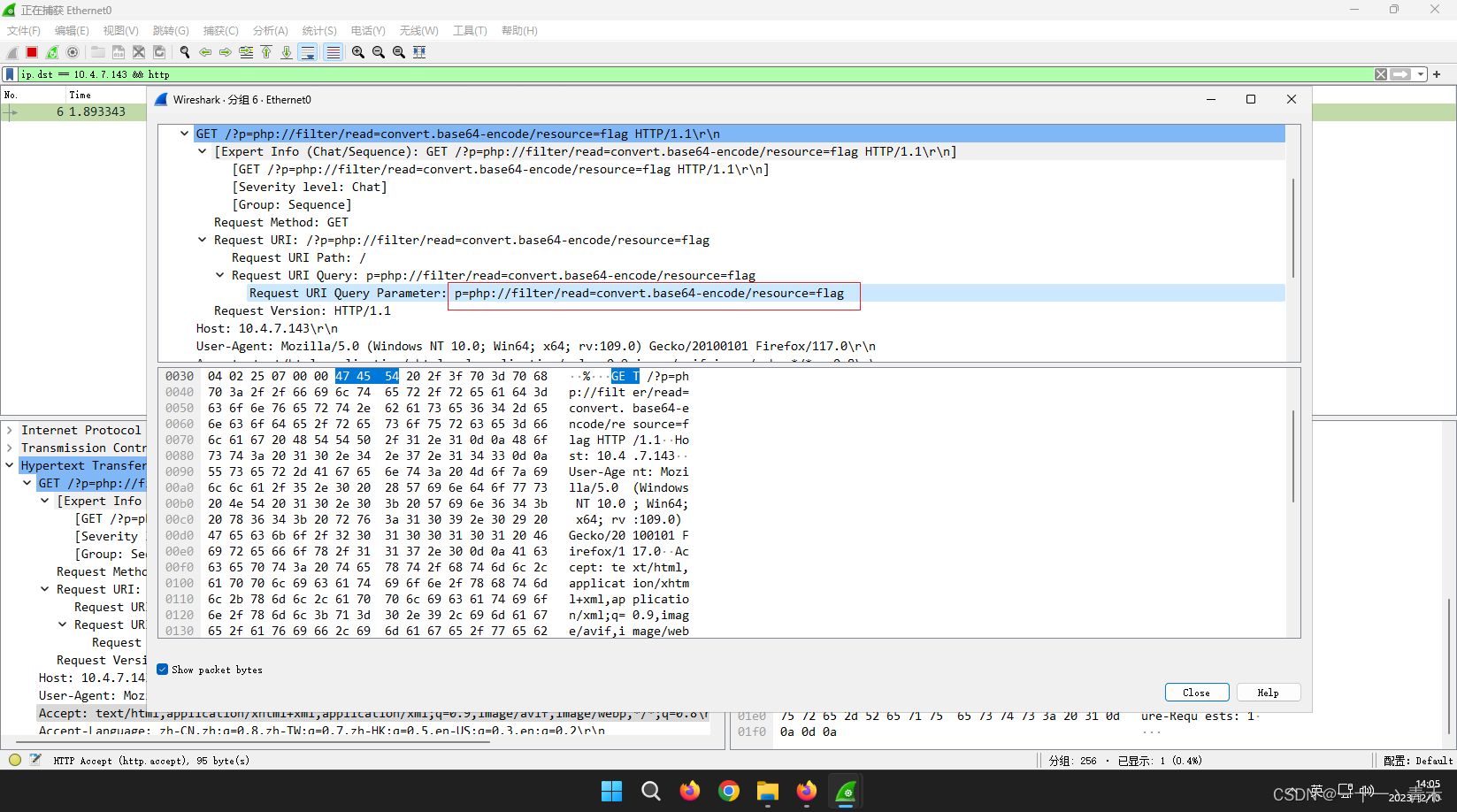Image resolution: width=1457 pixels, height=812 pixels.
Task: Jump to last packet icon
Action: pos(287,52)
